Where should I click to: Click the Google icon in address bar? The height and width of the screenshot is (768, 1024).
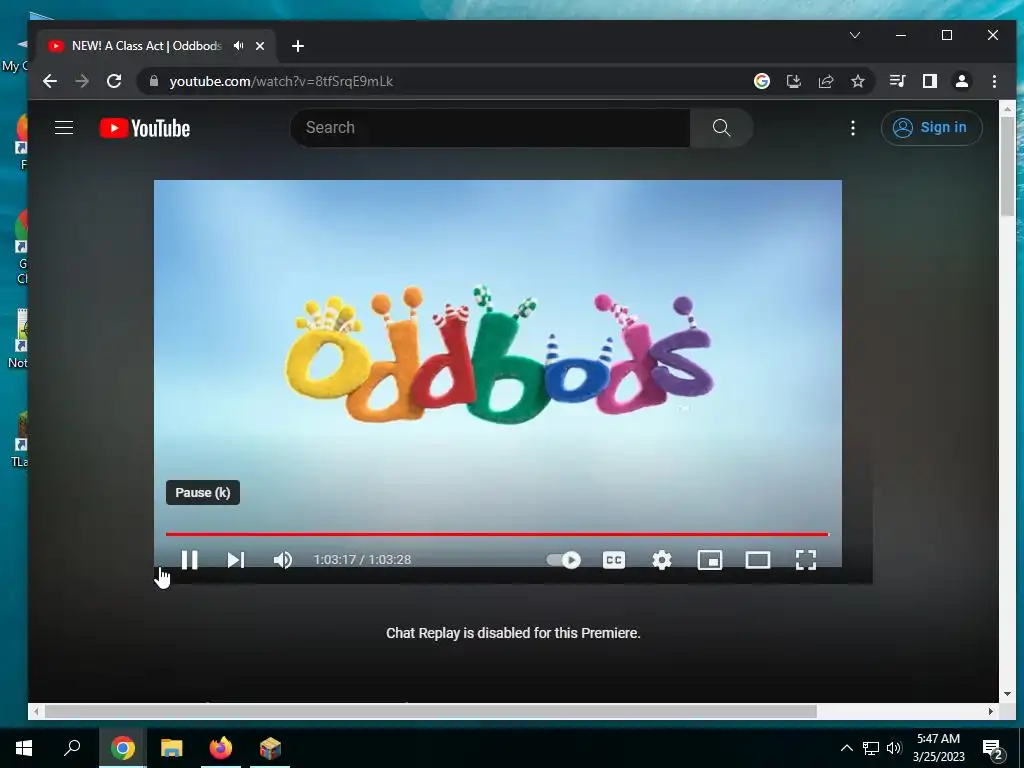pyautogui.click(x=761, y=81)
